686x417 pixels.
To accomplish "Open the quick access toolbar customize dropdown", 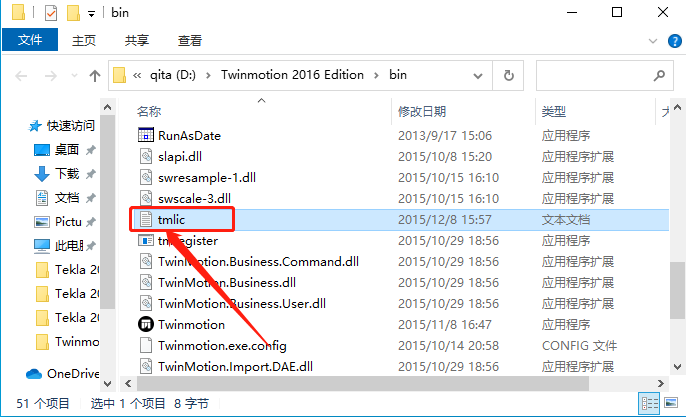I will click(91, 14).
